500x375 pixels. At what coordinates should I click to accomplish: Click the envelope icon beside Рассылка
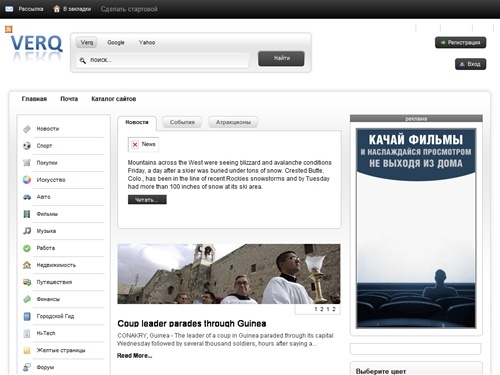tap(9, 9)
